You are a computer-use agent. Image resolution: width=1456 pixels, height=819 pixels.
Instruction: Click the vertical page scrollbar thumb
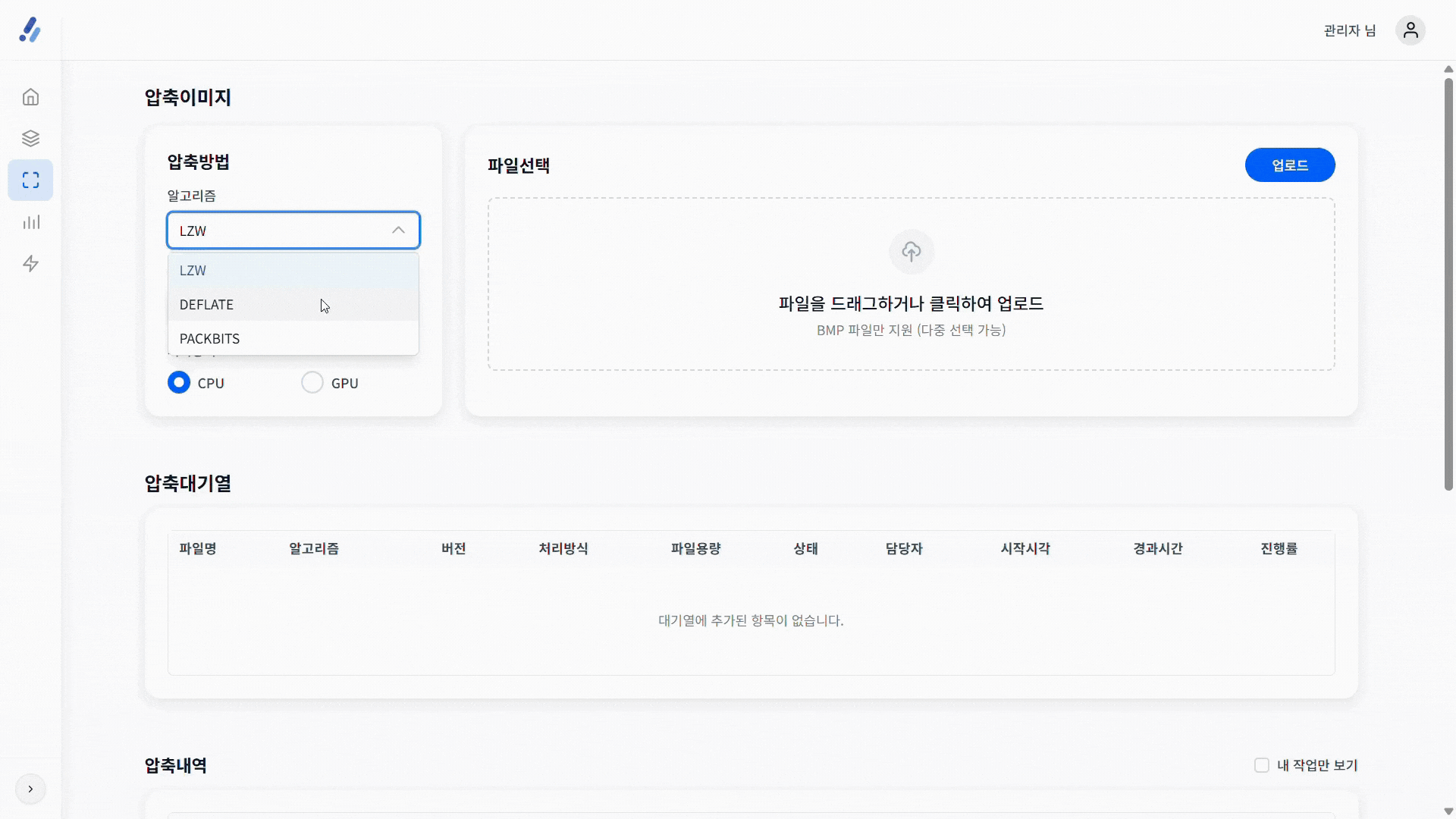click(x=1448, y=284)
